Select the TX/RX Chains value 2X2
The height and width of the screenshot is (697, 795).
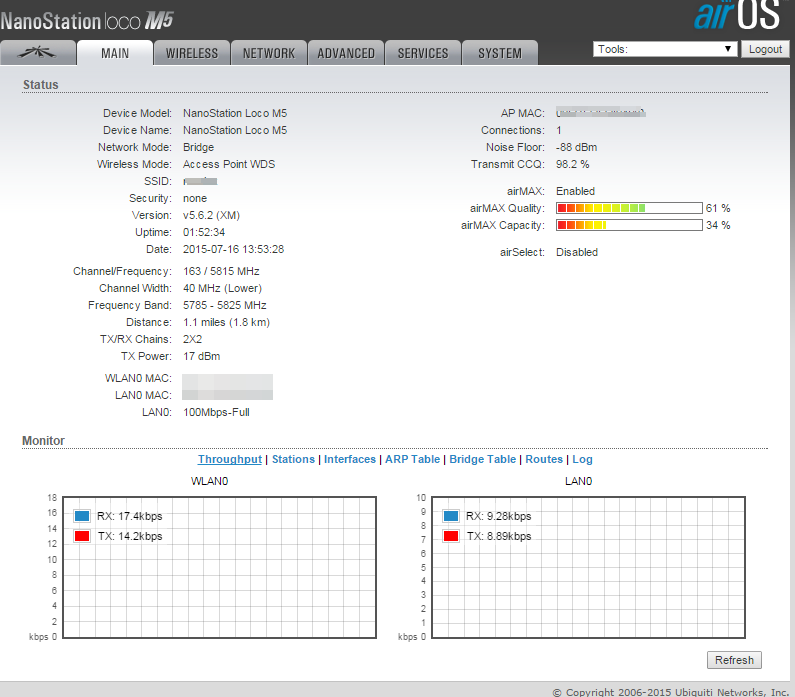(x=192, y=339)
